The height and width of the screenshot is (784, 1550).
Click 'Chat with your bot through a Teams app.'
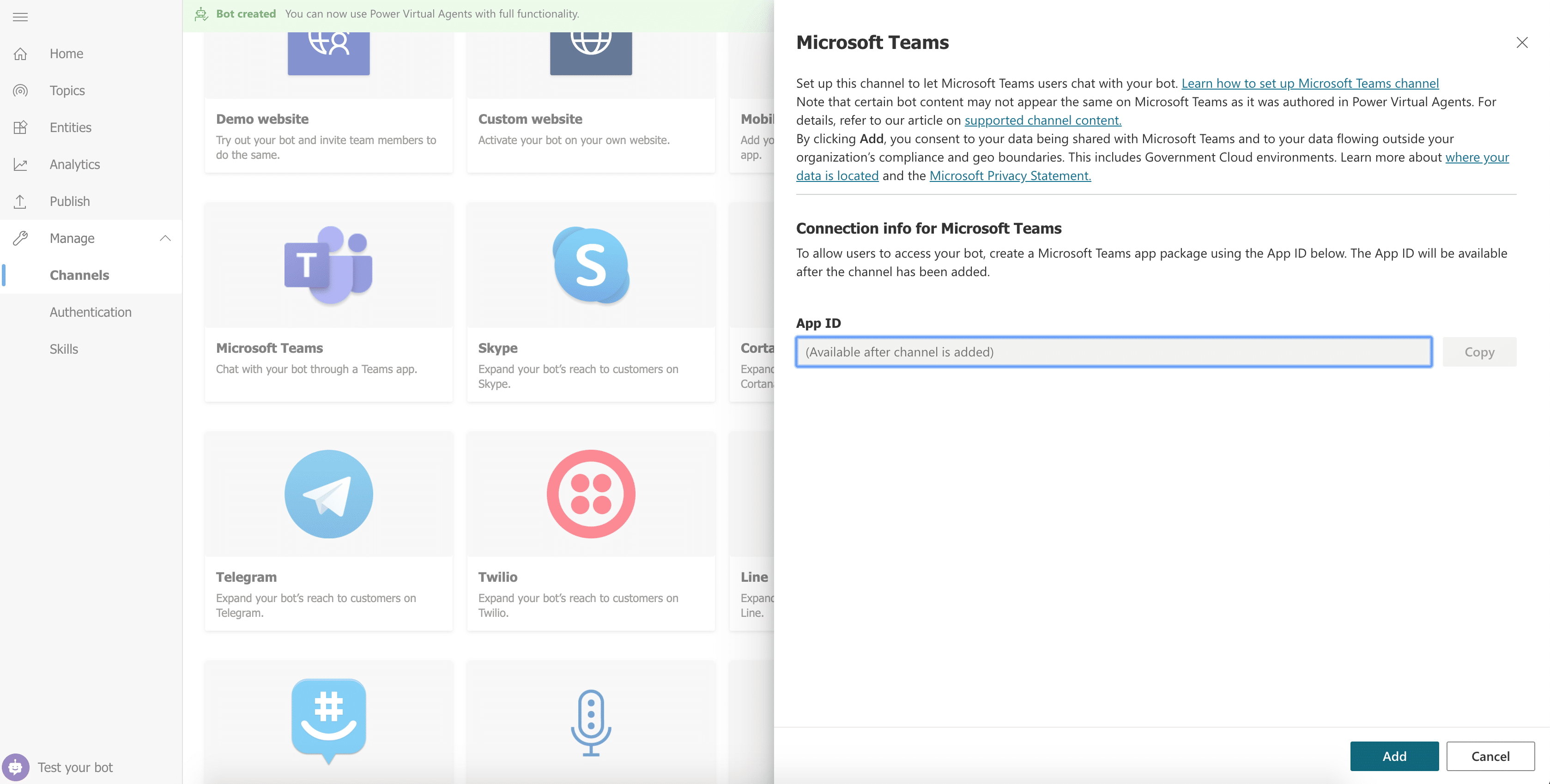click(x=316, y=369)
